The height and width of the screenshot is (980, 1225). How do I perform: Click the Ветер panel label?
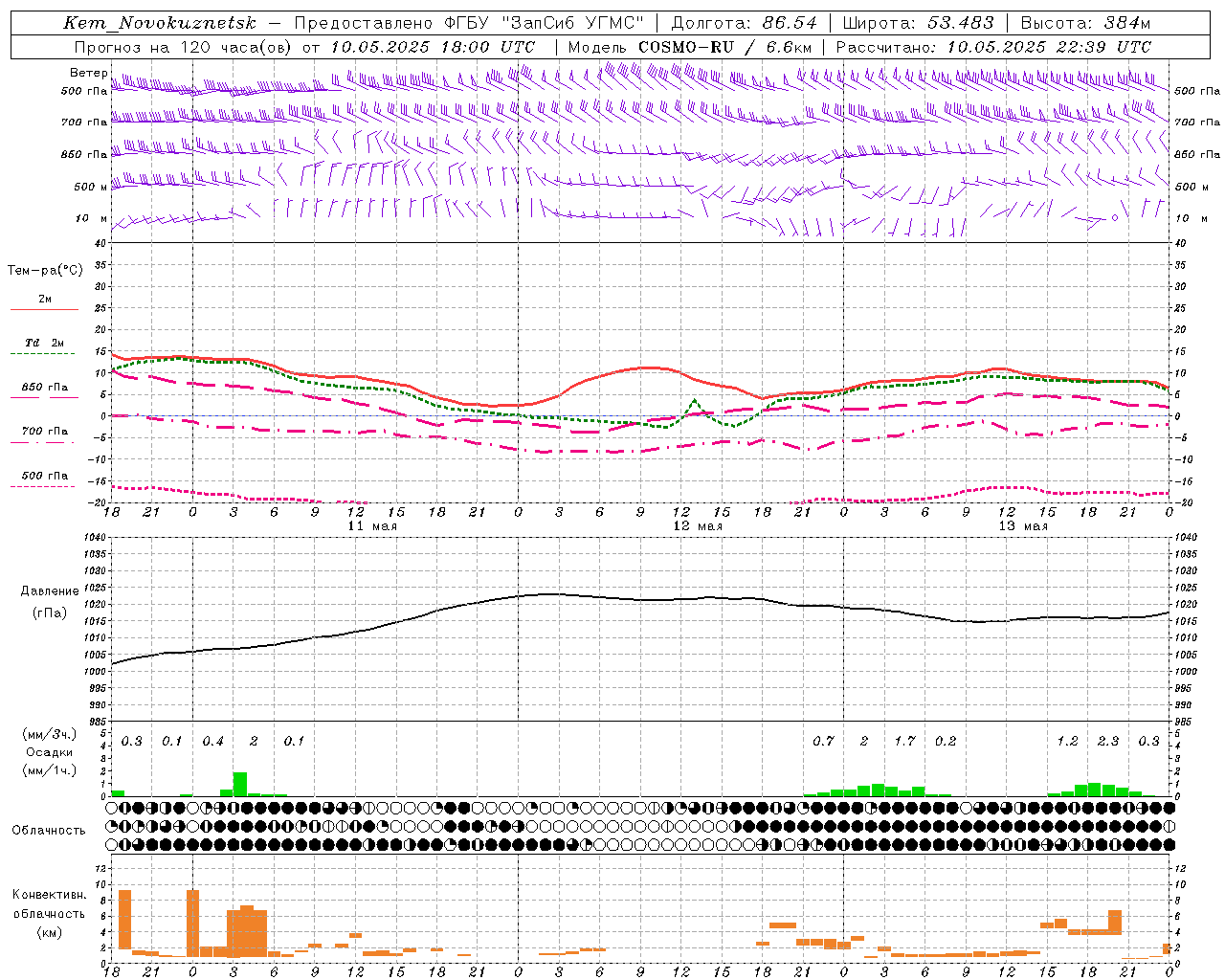point(88,73)
